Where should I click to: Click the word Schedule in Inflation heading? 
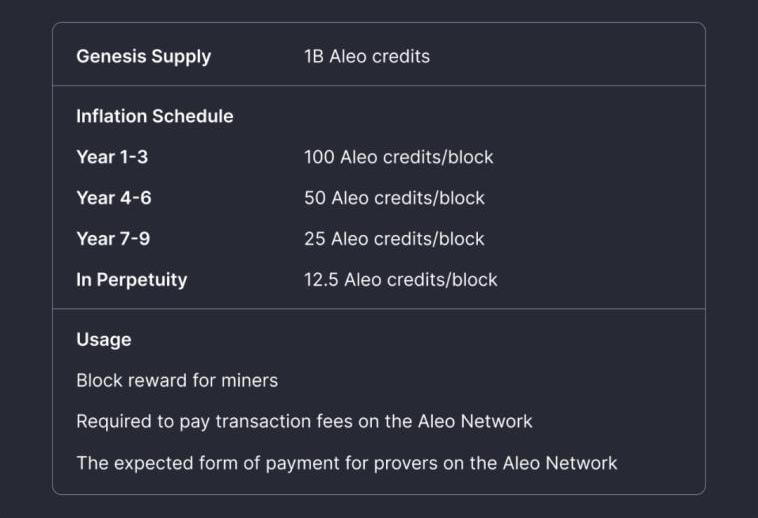coord(193,116)
